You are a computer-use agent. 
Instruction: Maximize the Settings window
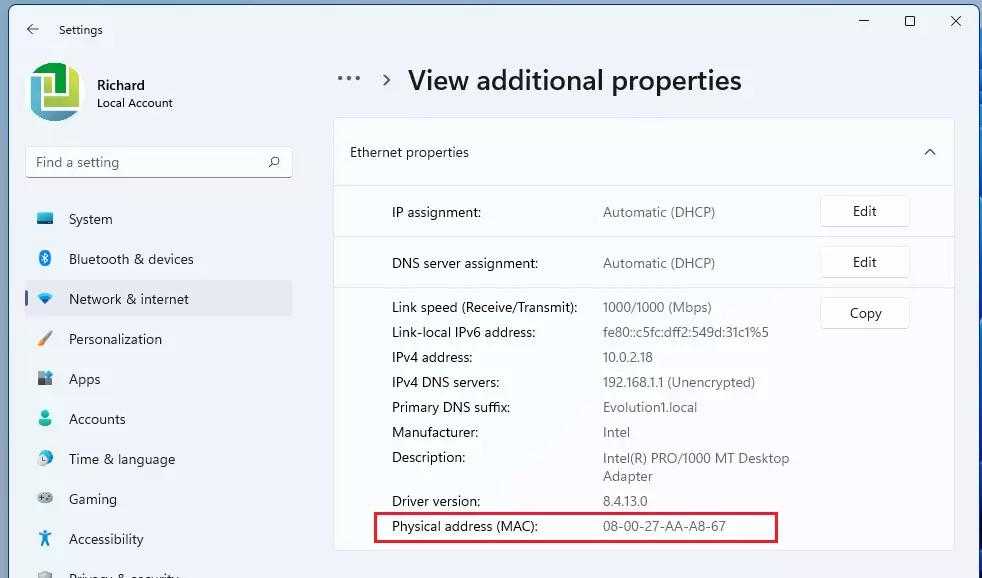pyautogui.click(x=909, y=21)
